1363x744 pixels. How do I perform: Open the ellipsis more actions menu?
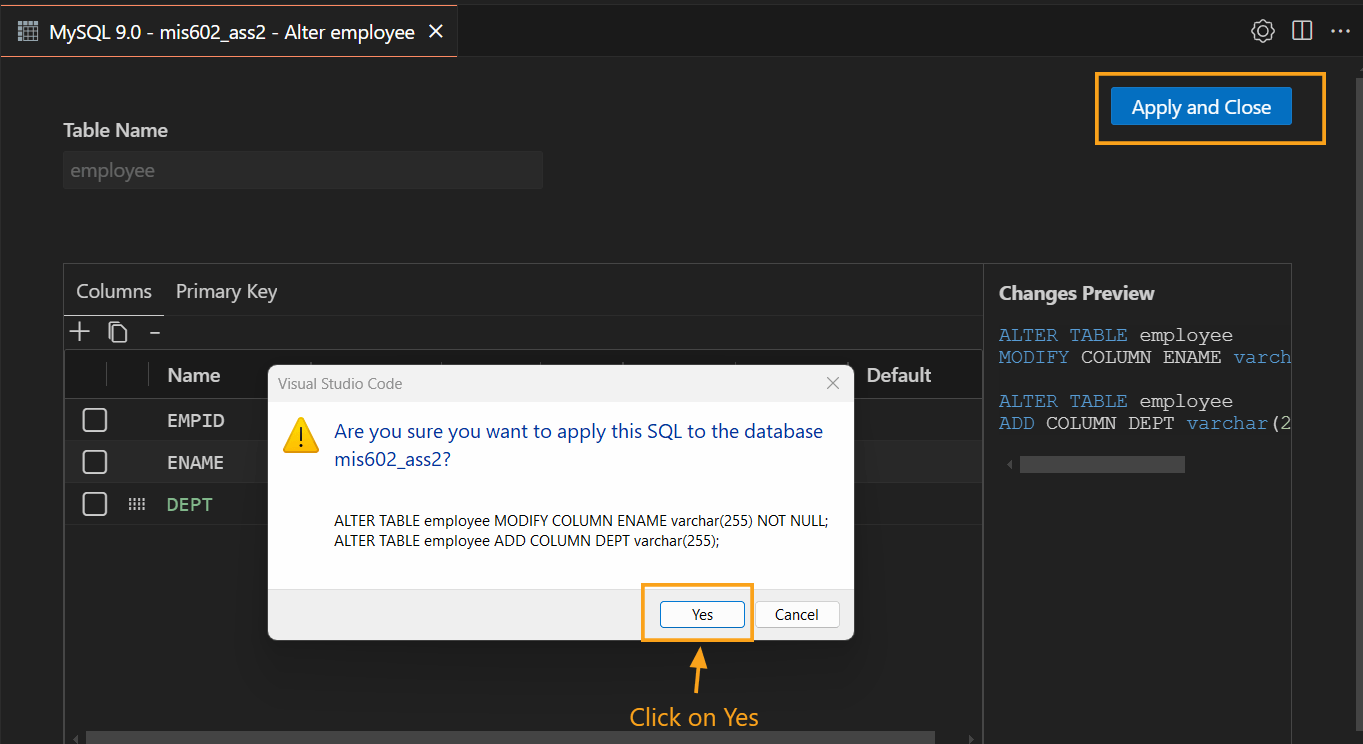point(1340,30)
